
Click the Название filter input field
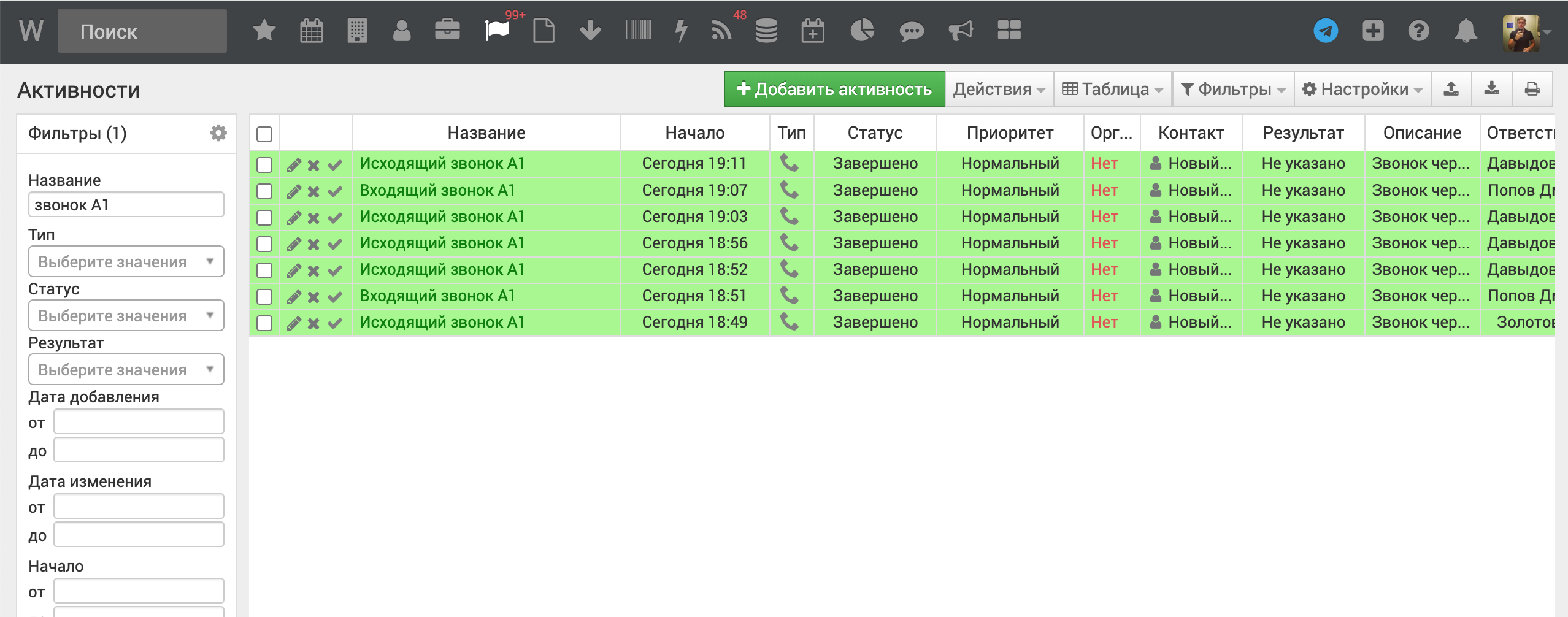(126, 205)
